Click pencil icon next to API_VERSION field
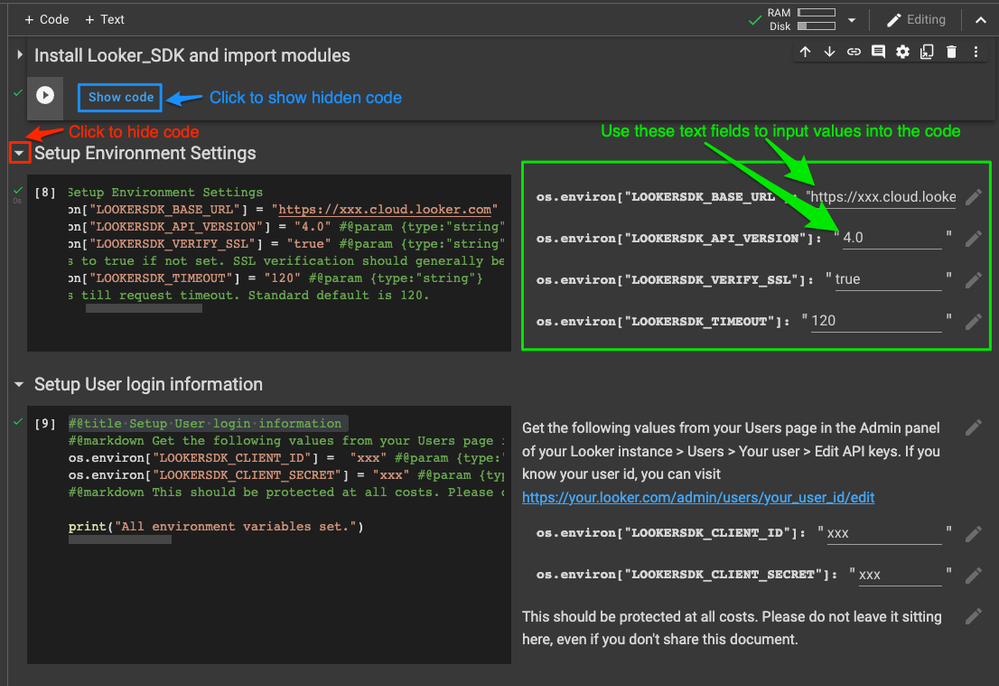Viewport: 999px width, 686px height. tap(973, 239)
